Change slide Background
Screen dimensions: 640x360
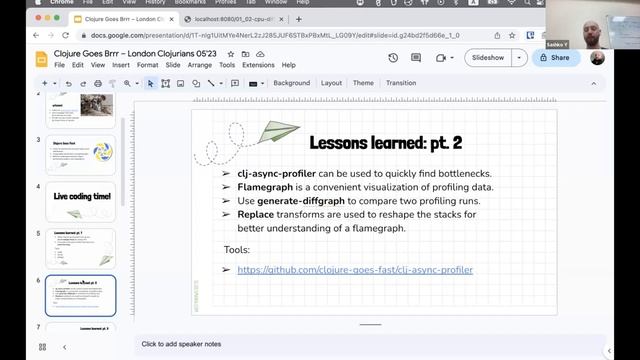pos(292,83)
